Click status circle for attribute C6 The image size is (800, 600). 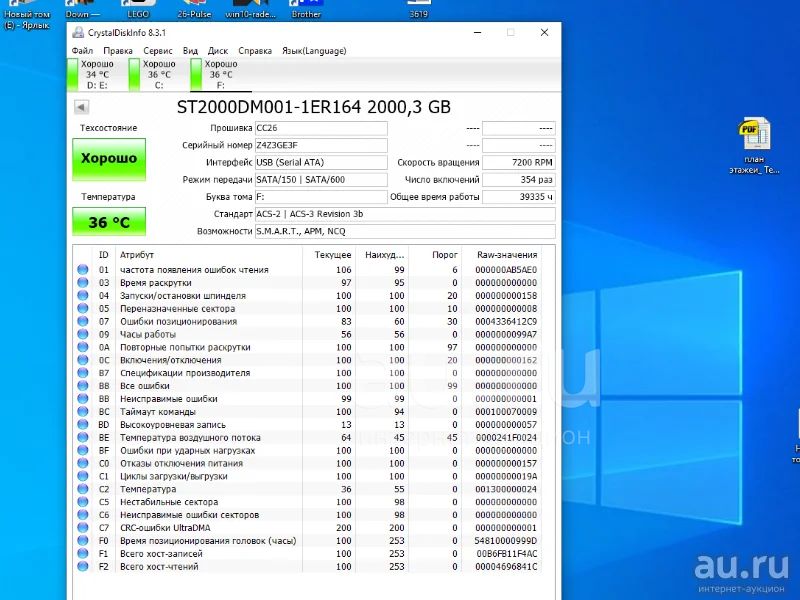(x=83, y=515)
